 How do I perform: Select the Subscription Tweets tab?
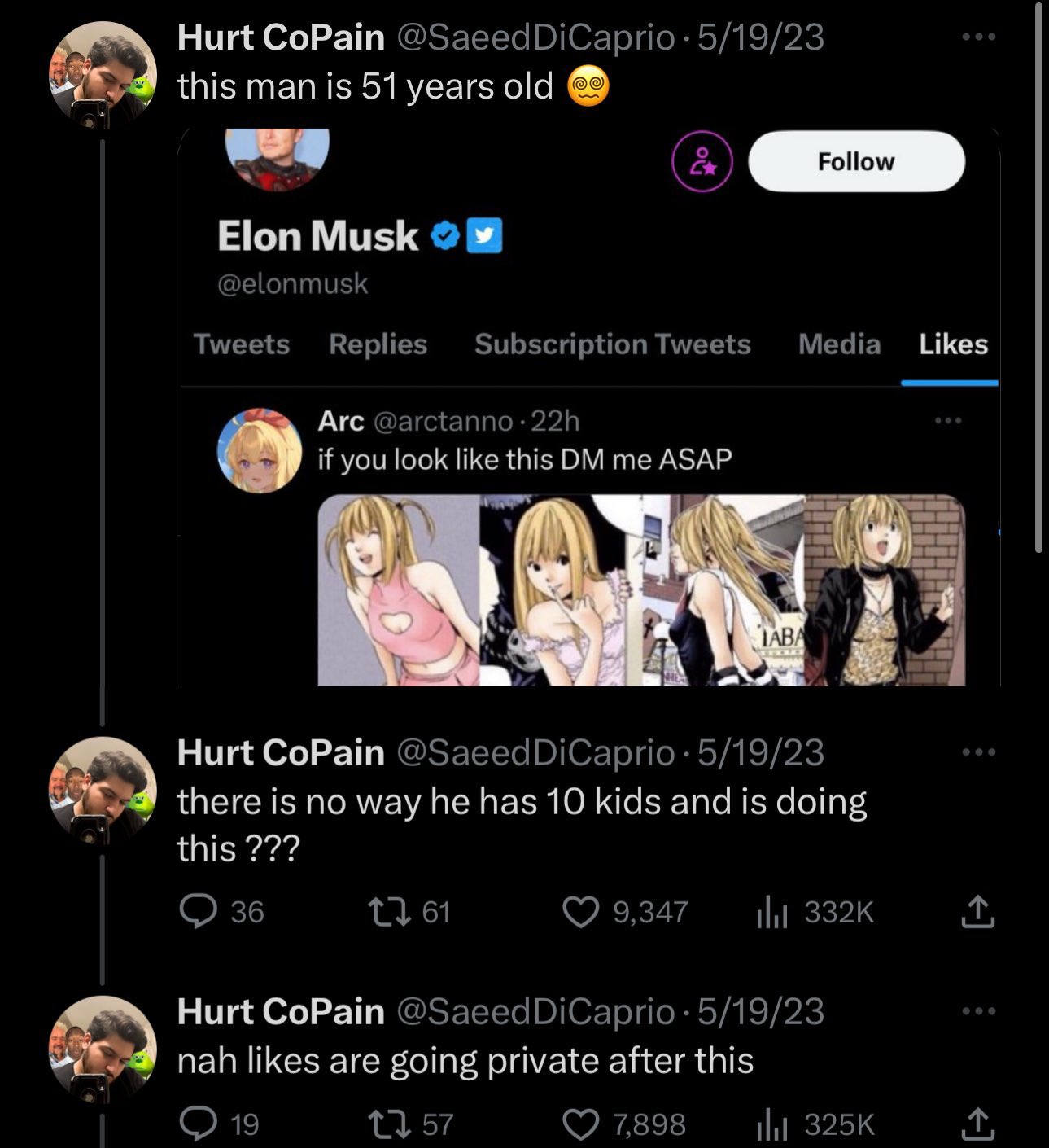(x=612, y=344)
